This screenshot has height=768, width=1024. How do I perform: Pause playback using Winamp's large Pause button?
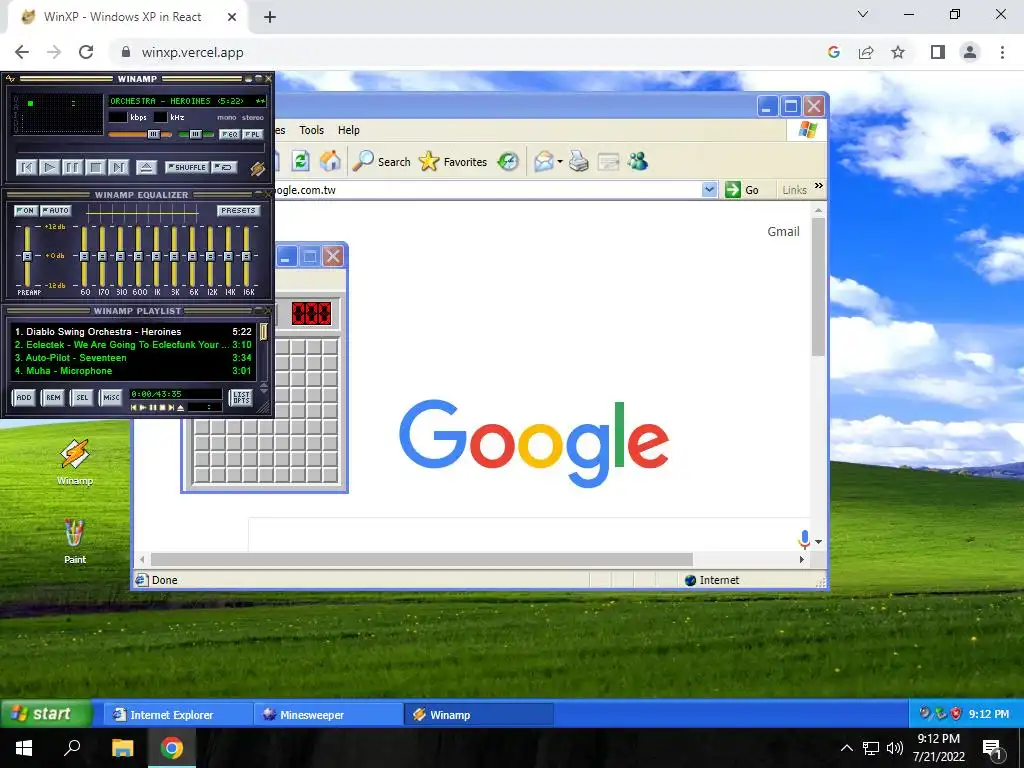[x=72, y=168]
